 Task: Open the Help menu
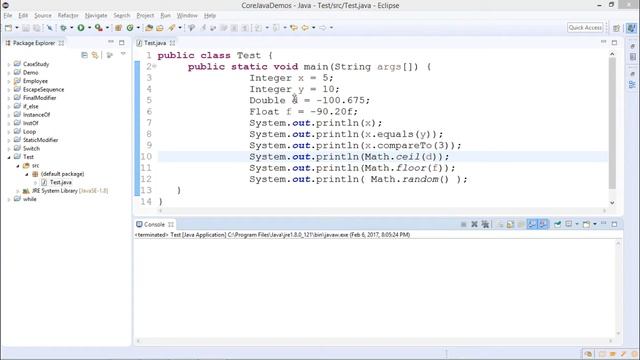point(210,16)
